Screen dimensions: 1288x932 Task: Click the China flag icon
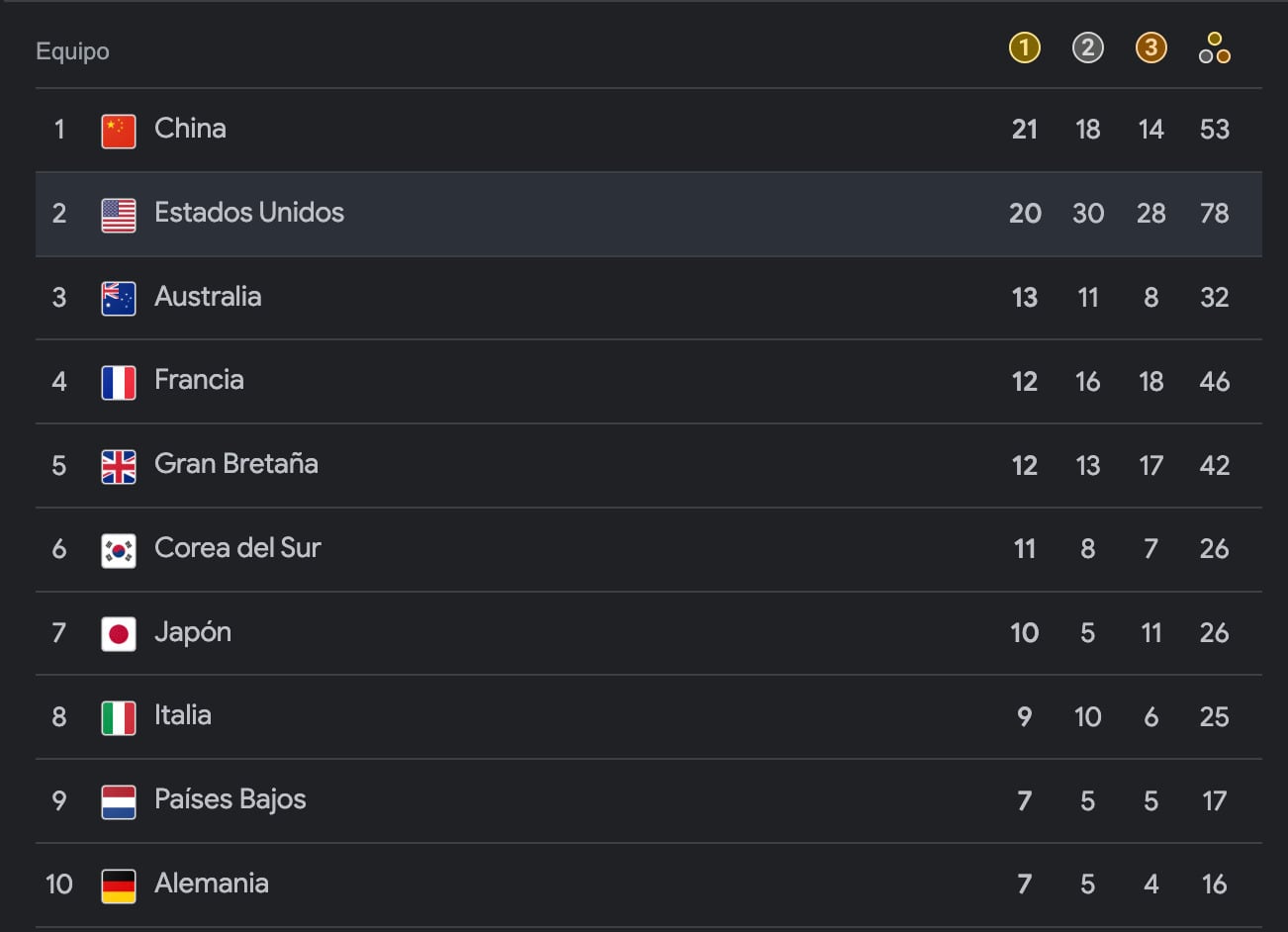coord(119,131)
